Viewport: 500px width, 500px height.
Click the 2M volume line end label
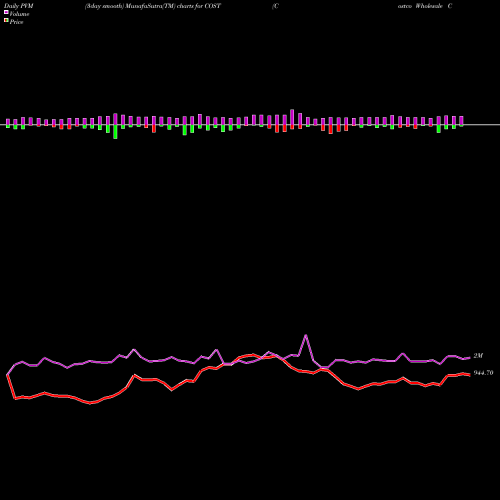[x=478, y=356]
